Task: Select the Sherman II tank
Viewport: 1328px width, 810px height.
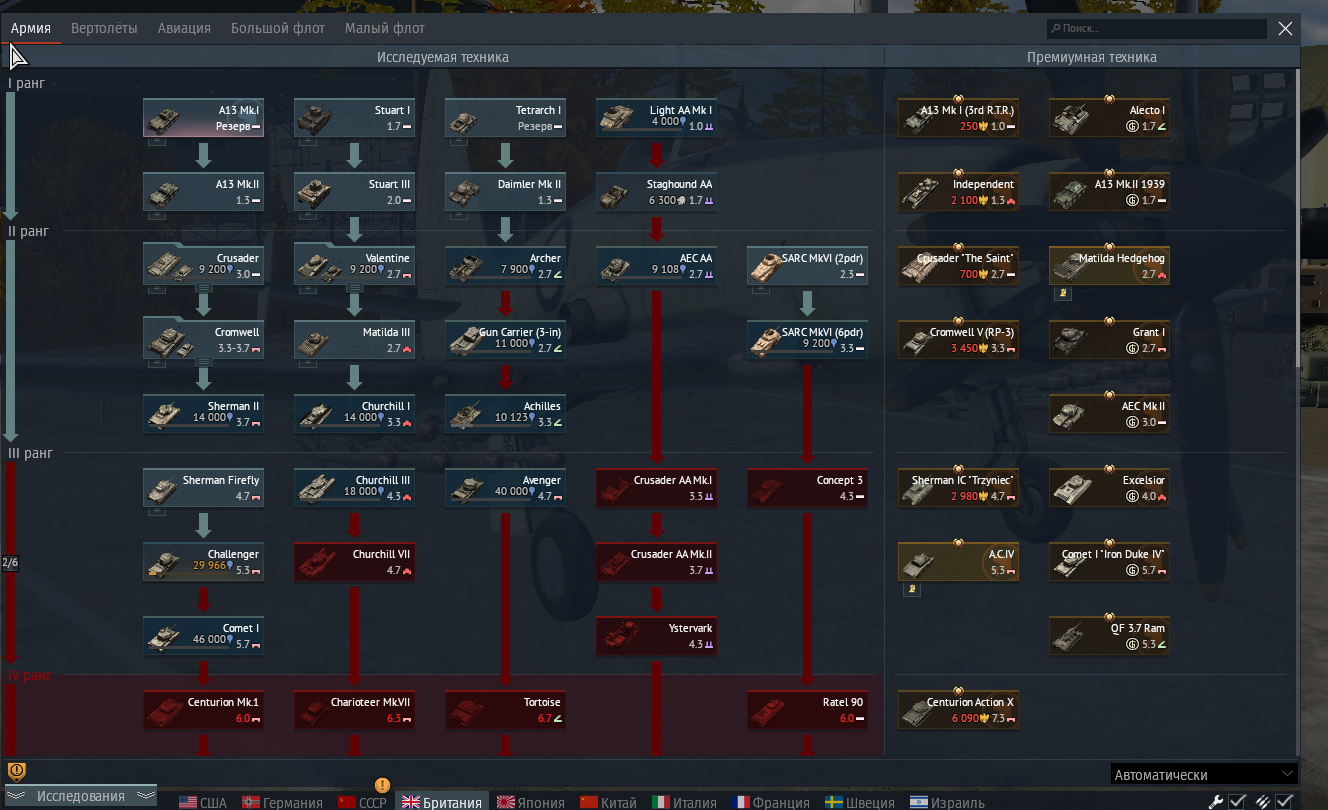Action: [x=203, y=414]
